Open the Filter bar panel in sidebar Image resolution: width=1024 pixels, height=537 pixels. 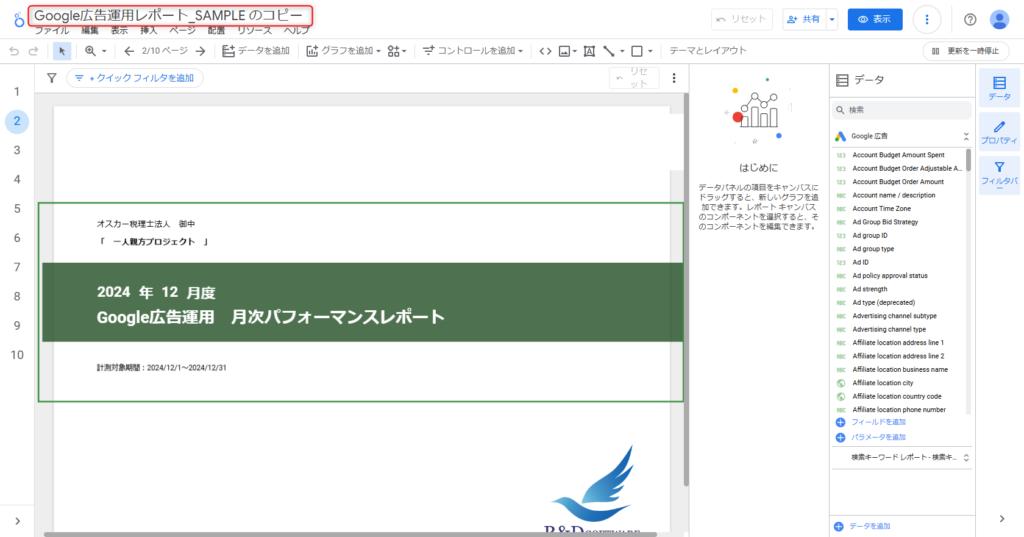tap(999, 175)
